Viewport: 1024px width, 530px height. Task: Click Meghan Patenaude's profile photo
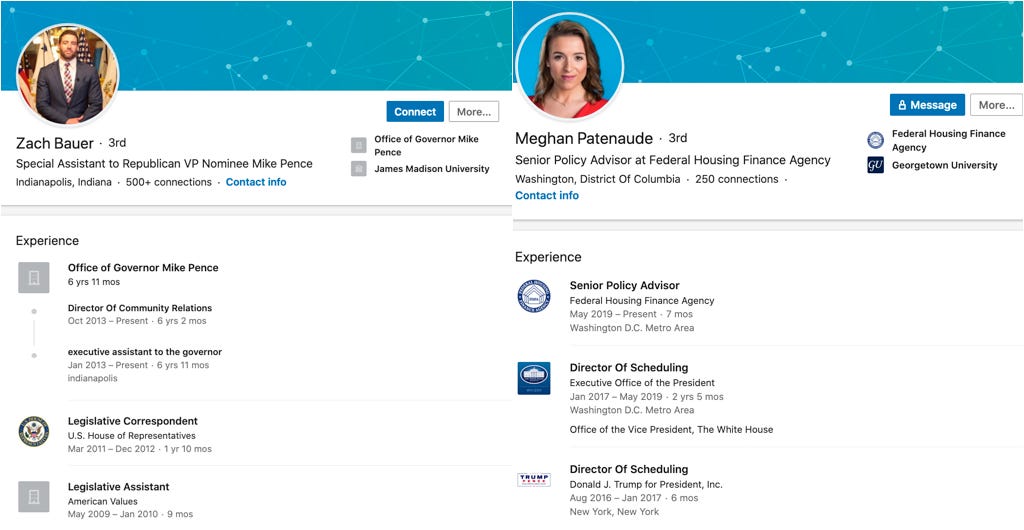click(x=569, y=67)
